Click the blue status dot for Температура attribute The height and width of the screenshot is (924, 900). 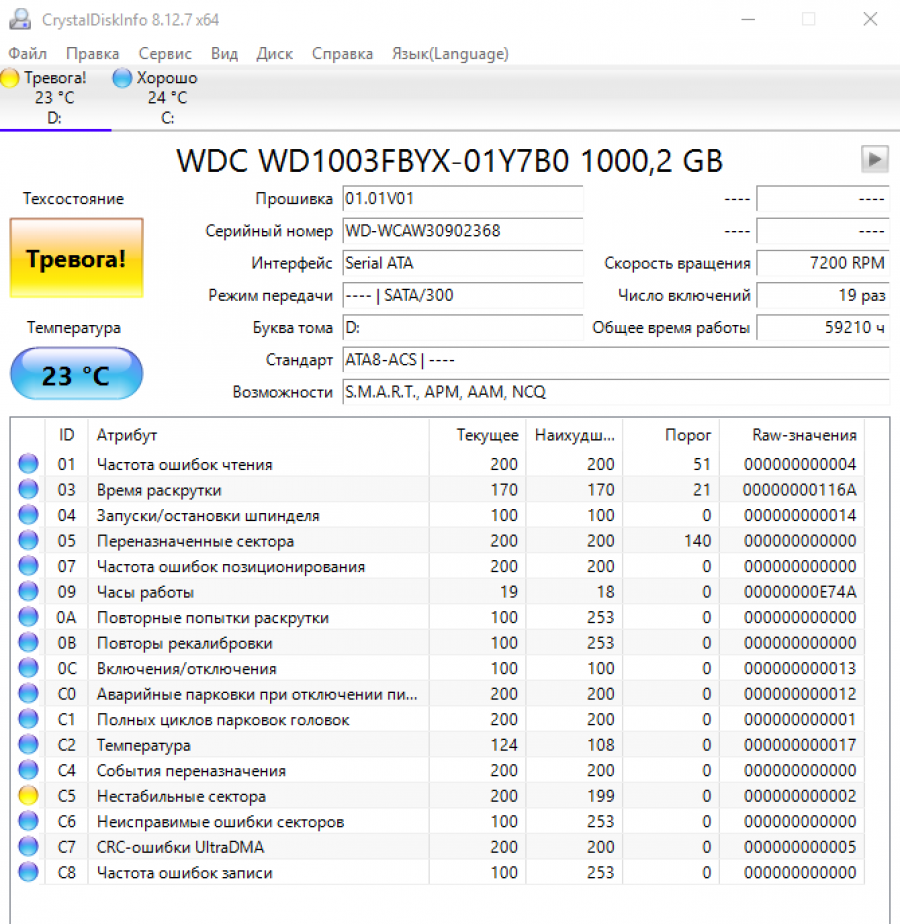click(x=28, y=745)
